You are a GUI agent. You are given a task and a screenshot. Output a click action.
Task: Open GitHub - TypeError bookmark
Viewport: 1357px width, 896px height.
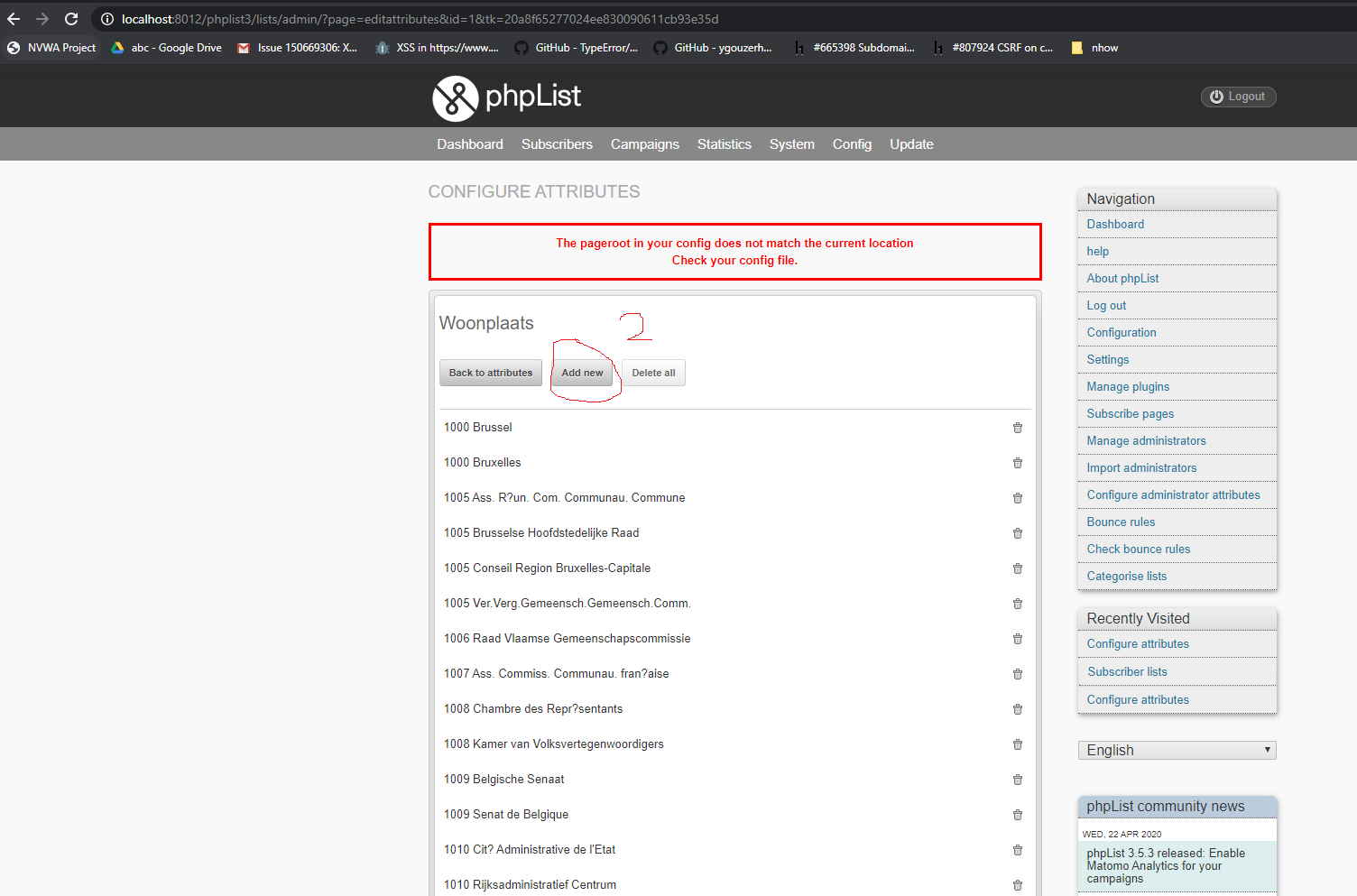point(576,48)
